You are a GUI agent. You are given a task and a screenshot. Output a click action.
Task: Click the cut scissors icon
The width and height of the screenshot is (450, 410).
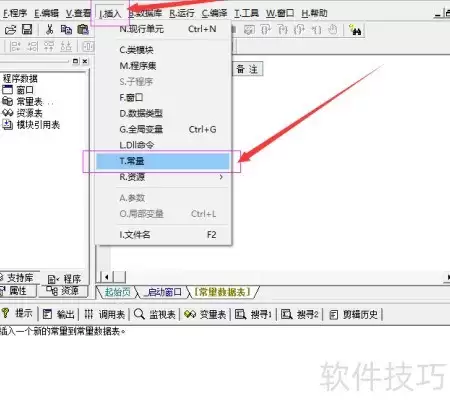pos(49,30)
